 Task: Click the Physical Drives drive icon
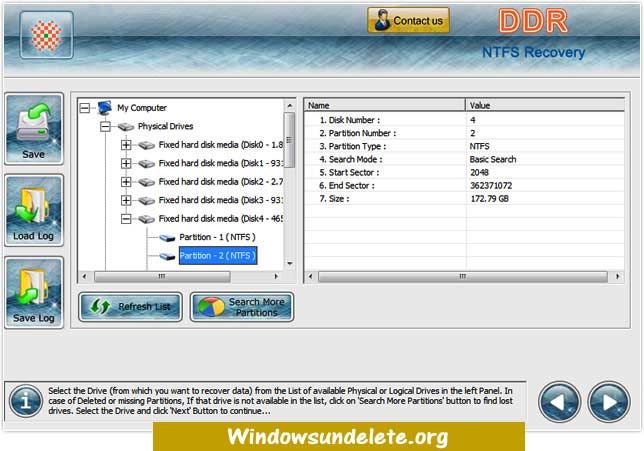click(126, 127)
